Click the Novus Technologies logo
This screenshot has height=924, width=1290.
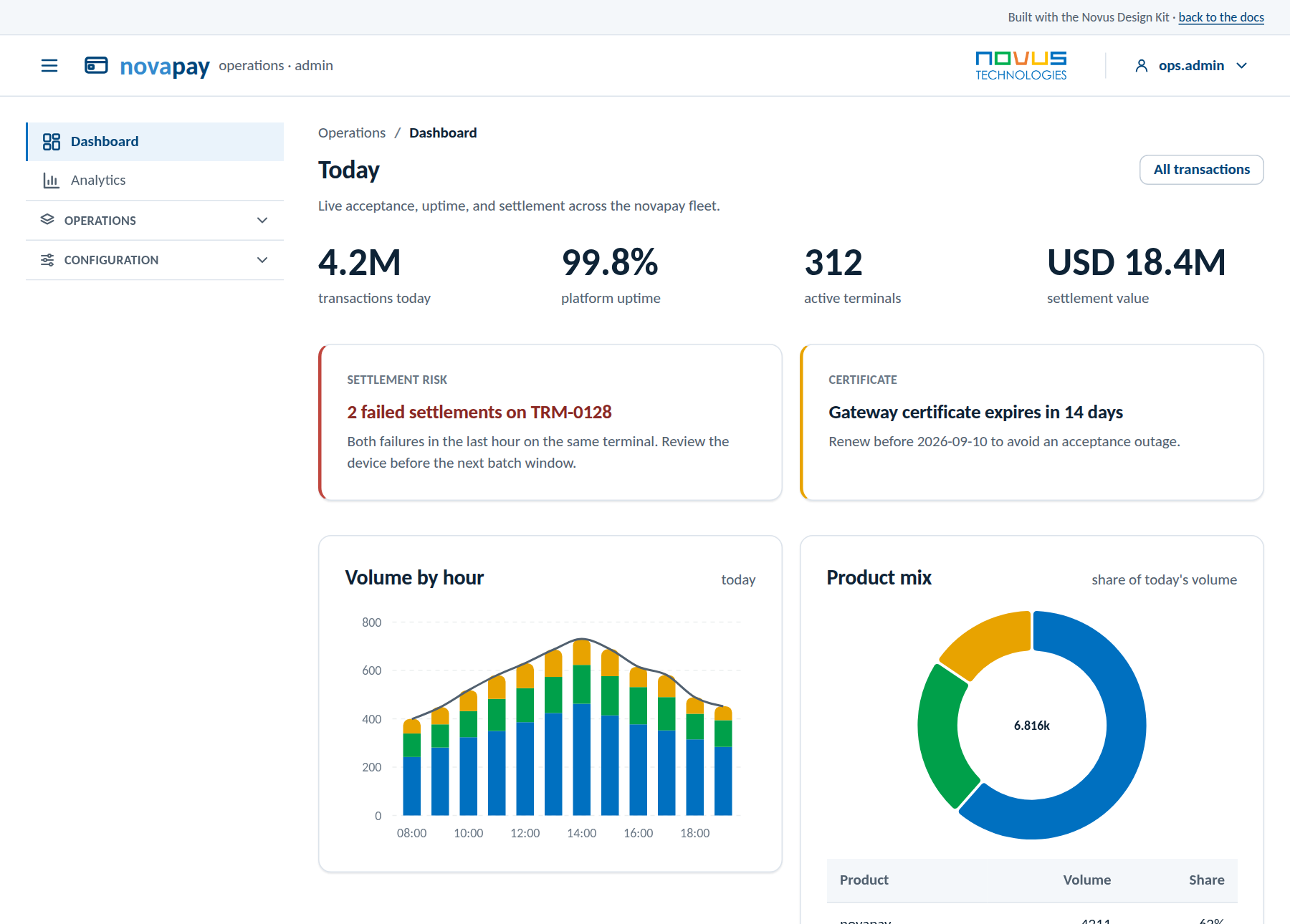(x=1021, y=66)
